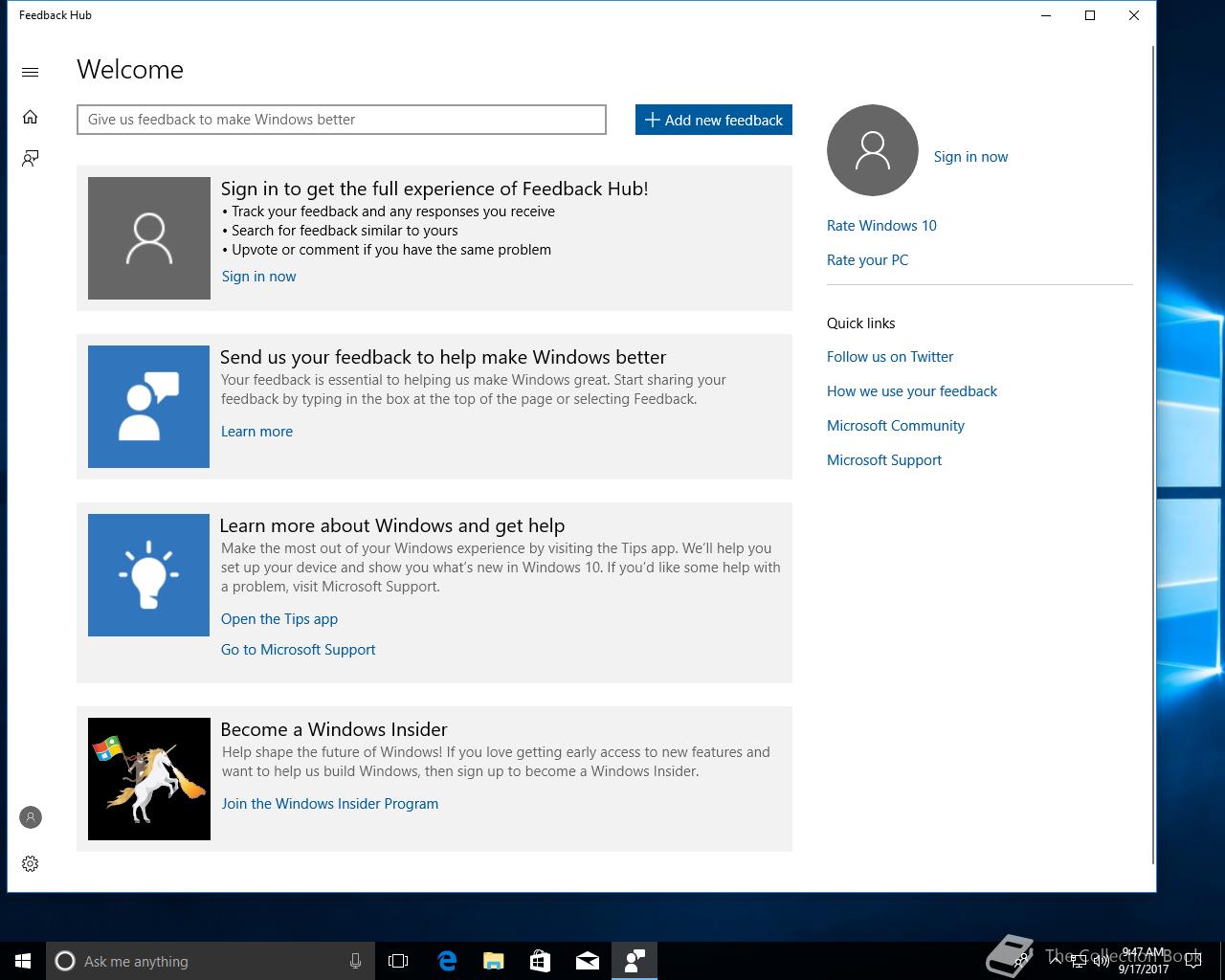Open the hamburger navigation menu

[30, 72]
